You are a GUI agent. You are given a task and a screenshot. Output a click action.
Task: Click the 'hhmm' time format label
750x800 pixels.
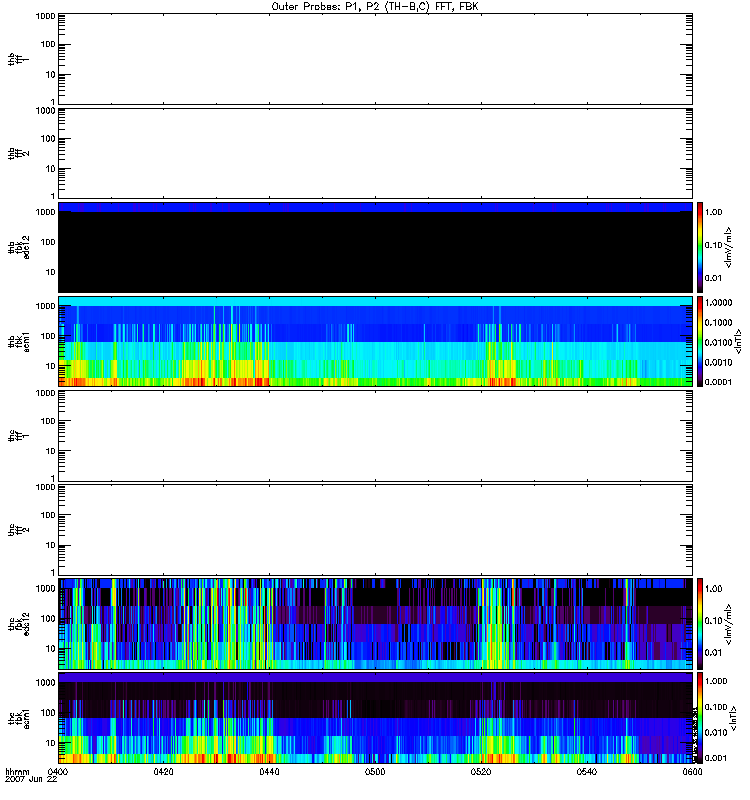(x=17, y=771)
